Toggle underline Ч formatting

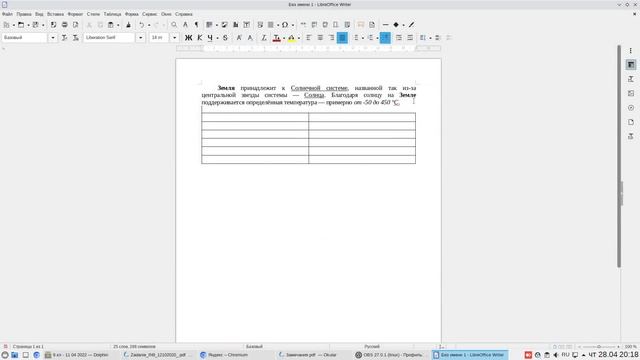[x=210, y=38]
